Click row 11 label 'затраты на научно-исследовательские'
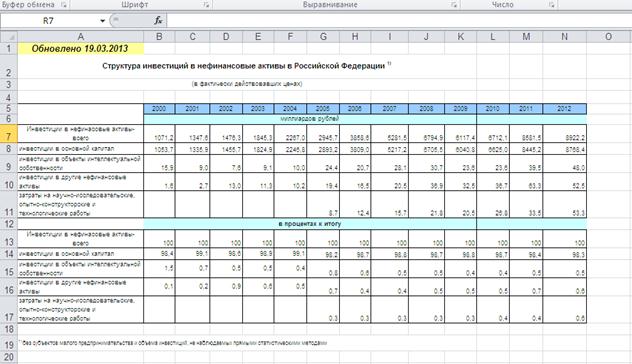This screenshot has height=364, width=632. click(80, 204)
